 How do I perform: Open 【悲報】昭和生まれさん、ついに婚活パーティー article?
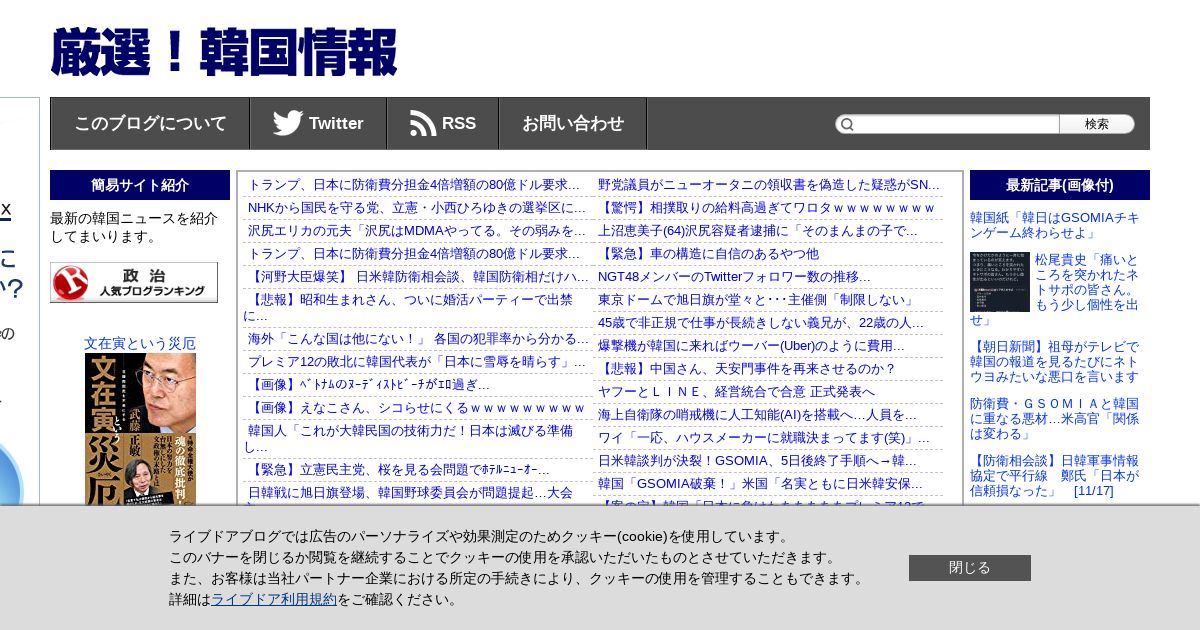pyautogui.click(x=409, y=307)
